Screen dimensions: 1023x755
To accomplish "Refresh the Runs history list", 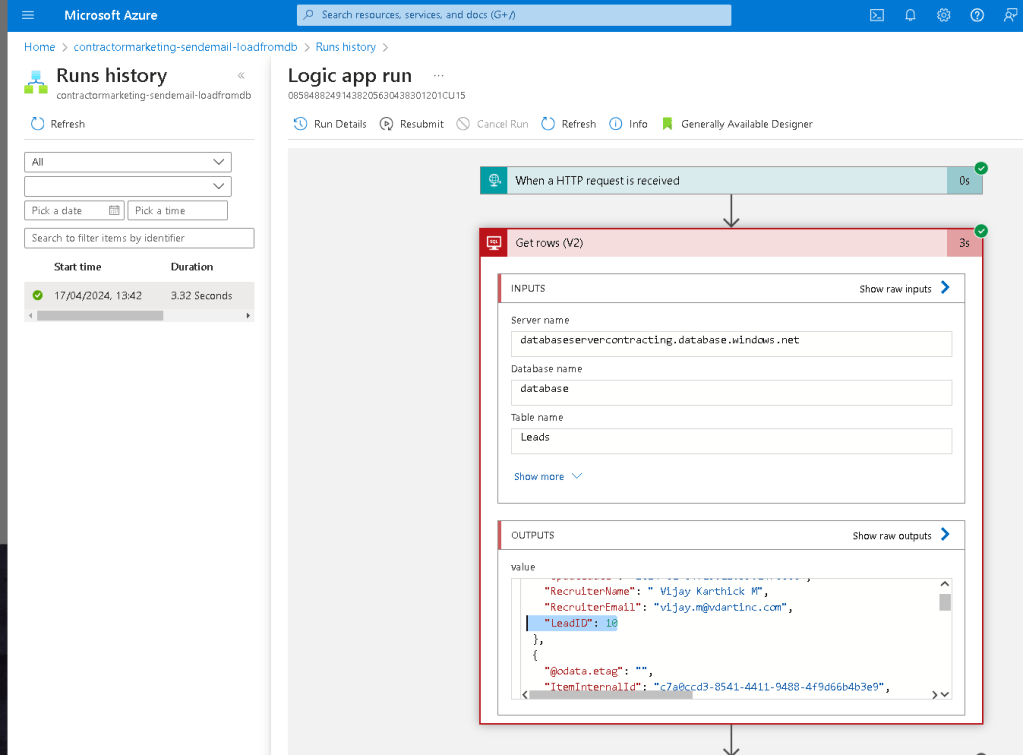I will pyautogui.click(x=57, y=124).
